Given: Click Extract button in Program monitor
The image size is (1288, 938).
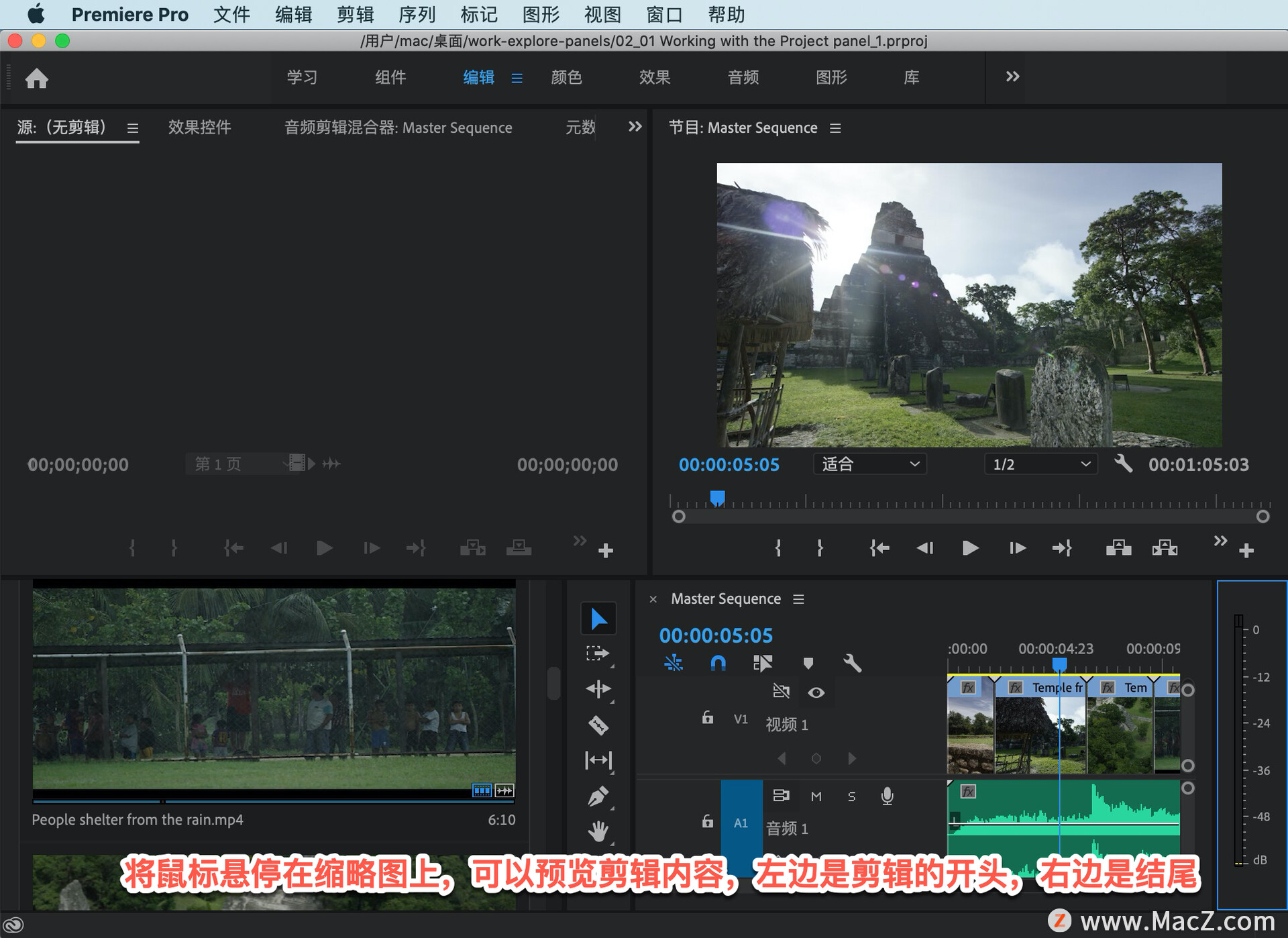Looking at the screenshot, I should (1165, 548).
